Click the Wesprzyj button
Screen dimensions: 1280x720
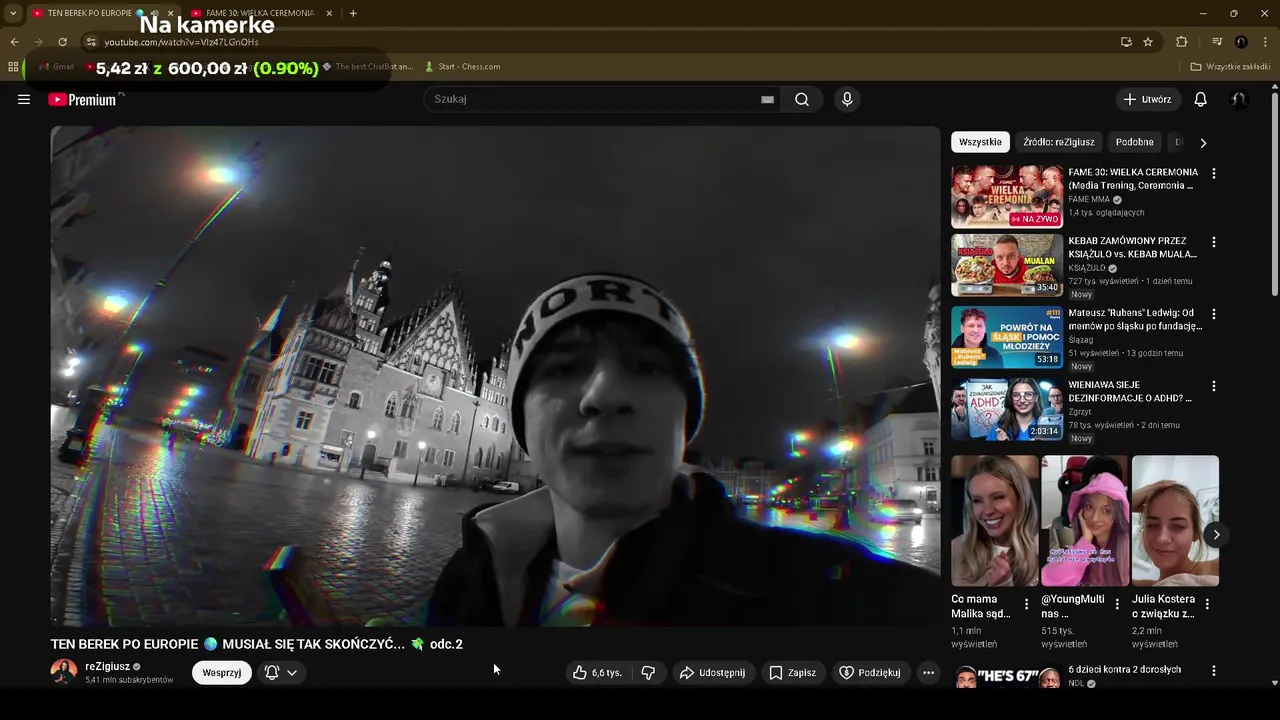(222, 673)
